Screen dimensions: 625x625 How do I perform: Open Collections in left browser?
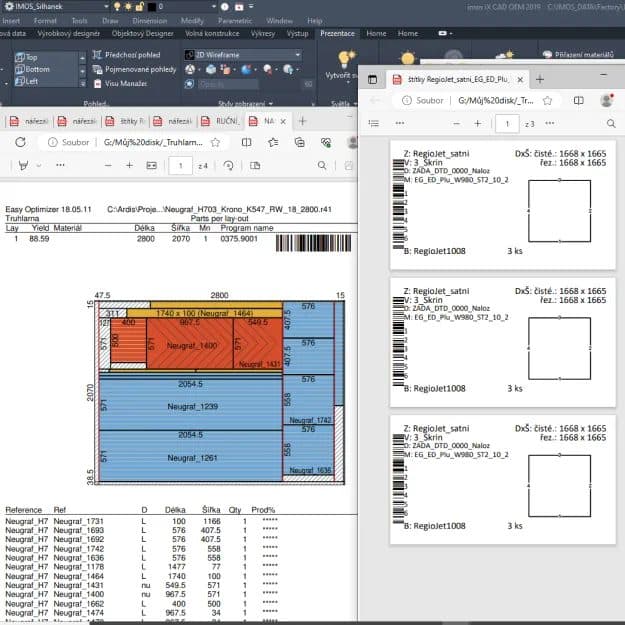(x=299, y=142)
